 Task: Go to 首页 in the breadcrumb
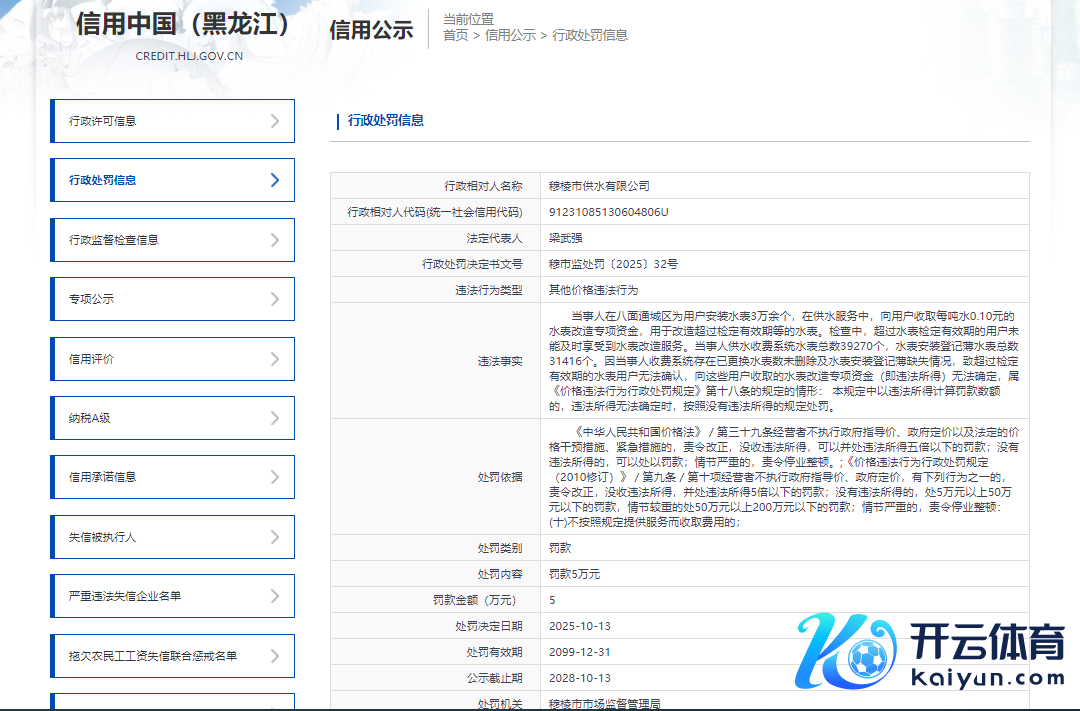[x=455, y=35]
